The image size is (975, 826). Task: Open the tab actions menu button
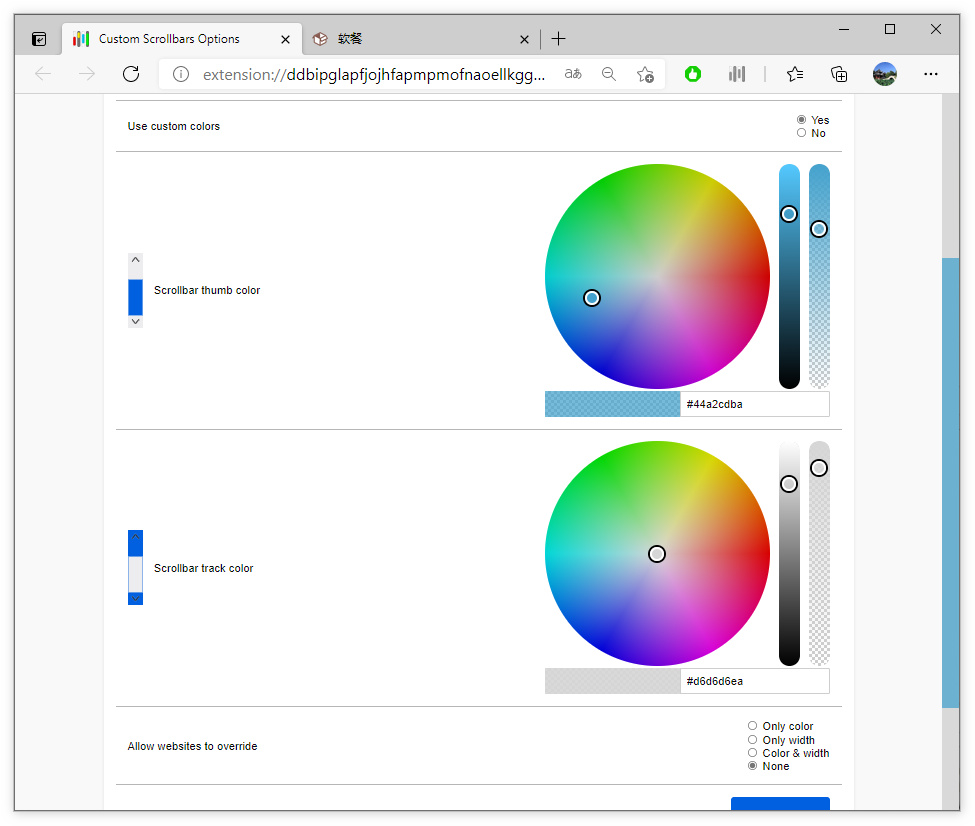[x=39, y=39]
